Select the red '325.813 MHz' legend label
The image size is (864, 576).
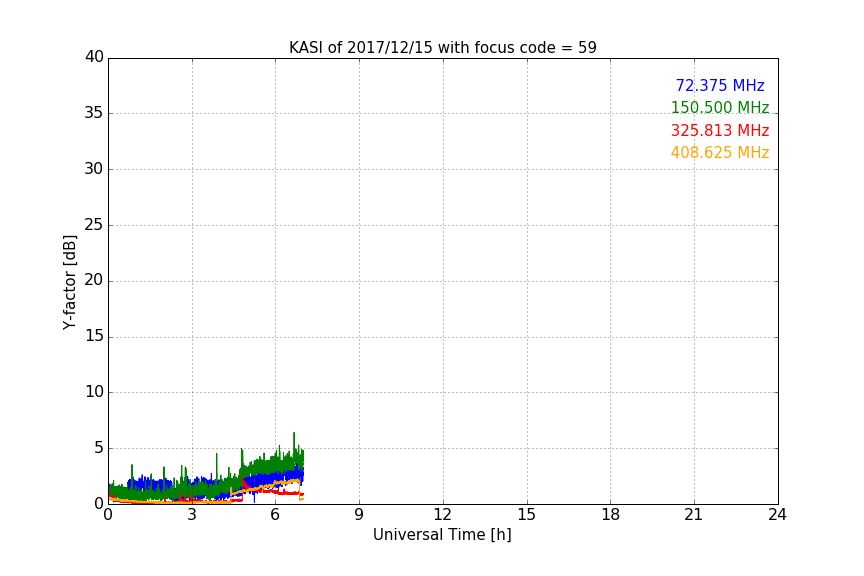[720, 130]
